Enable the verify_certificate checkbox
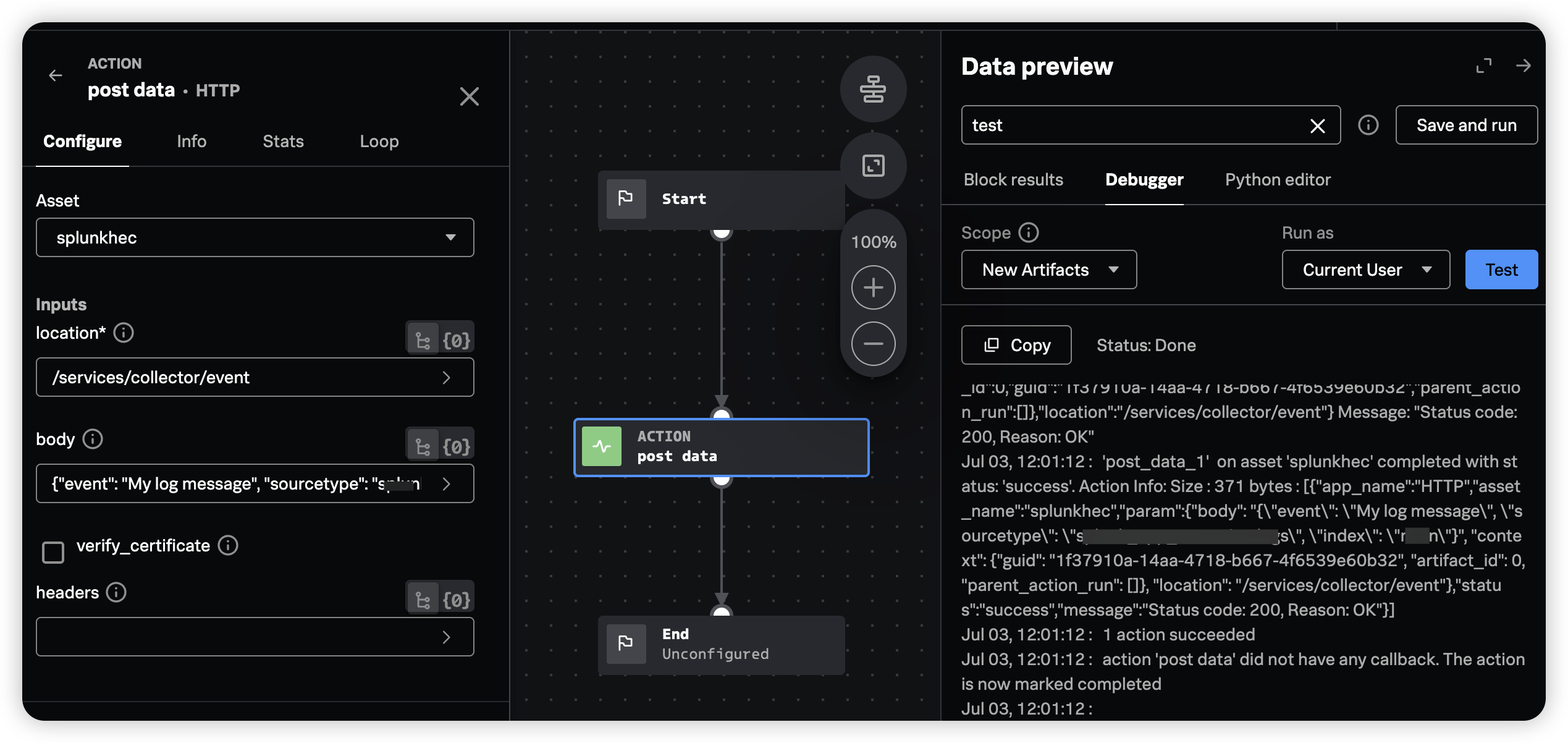 tap(53, 551)
